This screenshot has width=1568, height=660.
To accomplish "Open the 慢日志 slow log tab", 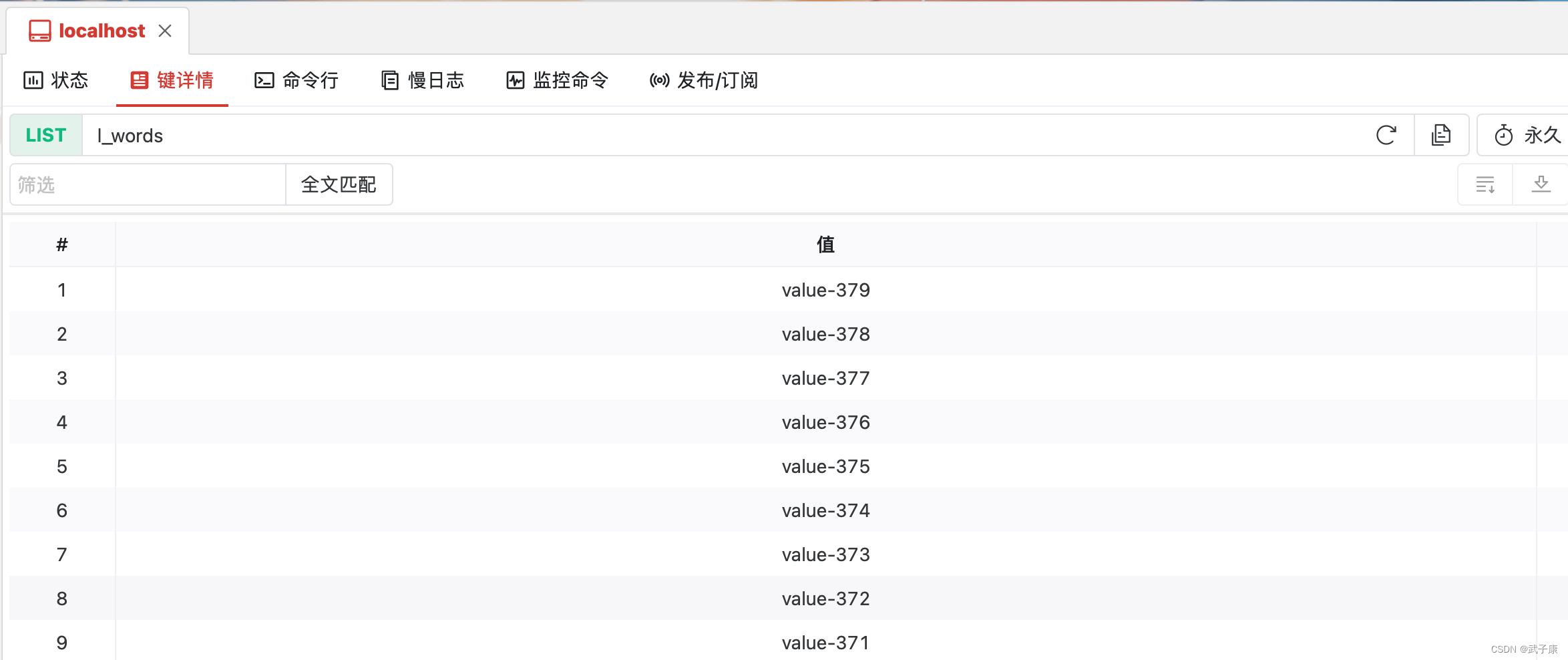I will [x=423, y=80].
